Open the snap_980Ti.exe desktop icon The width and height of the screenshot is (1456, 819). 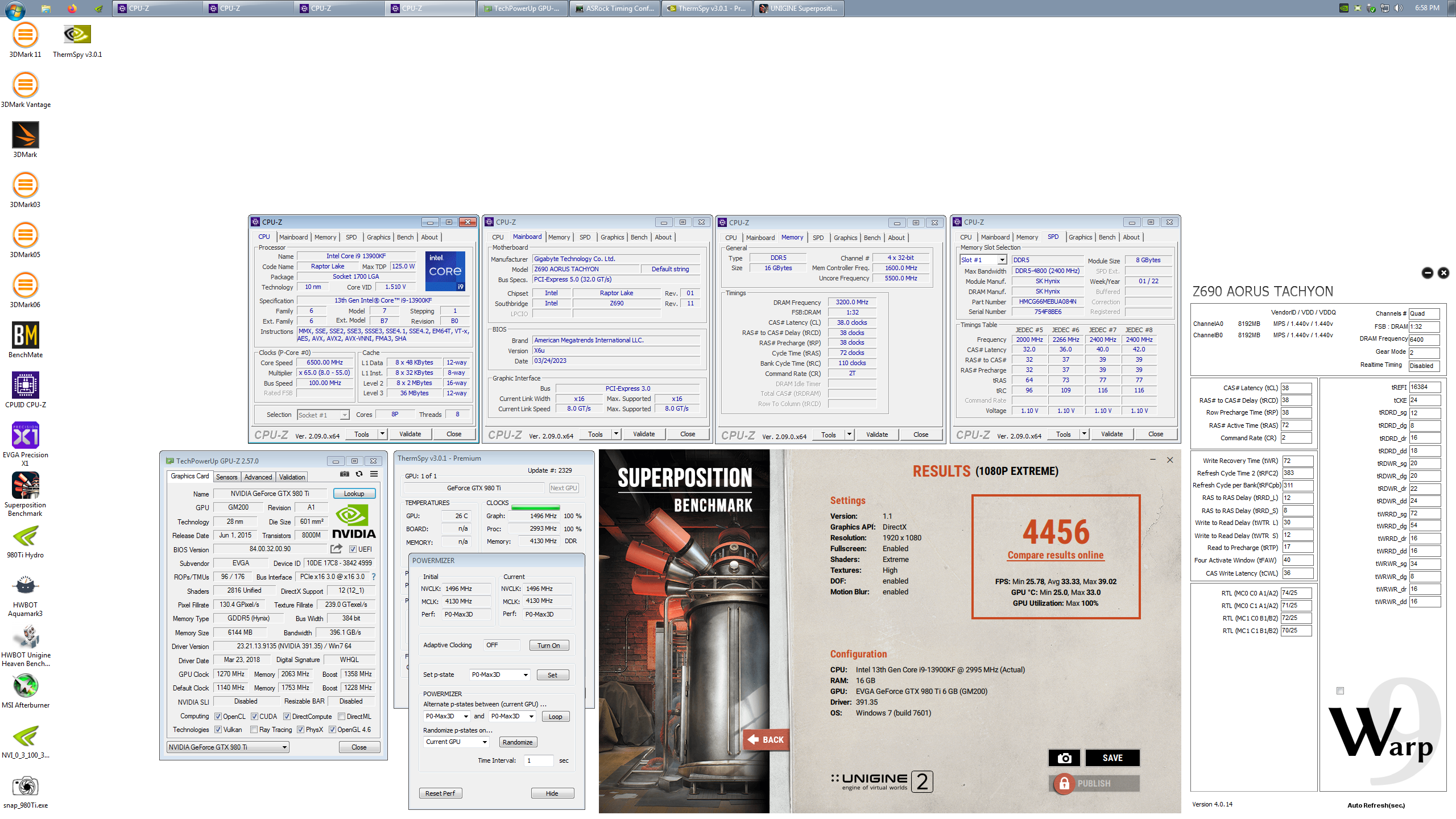(x=26, y=792)
